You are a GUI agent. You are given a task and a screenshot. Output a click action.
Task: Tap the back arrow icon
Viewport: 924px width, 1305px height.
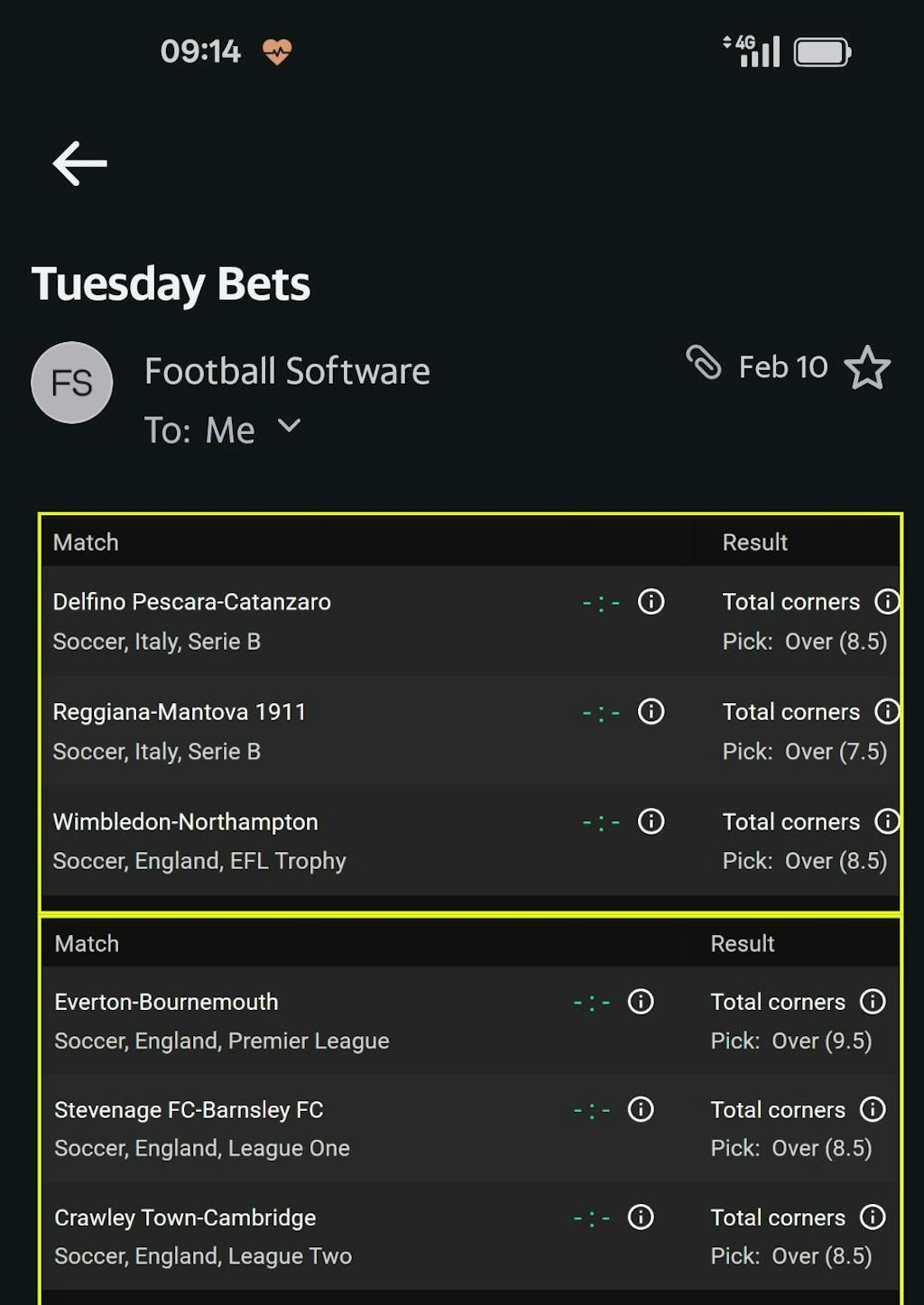pos(80,163)
